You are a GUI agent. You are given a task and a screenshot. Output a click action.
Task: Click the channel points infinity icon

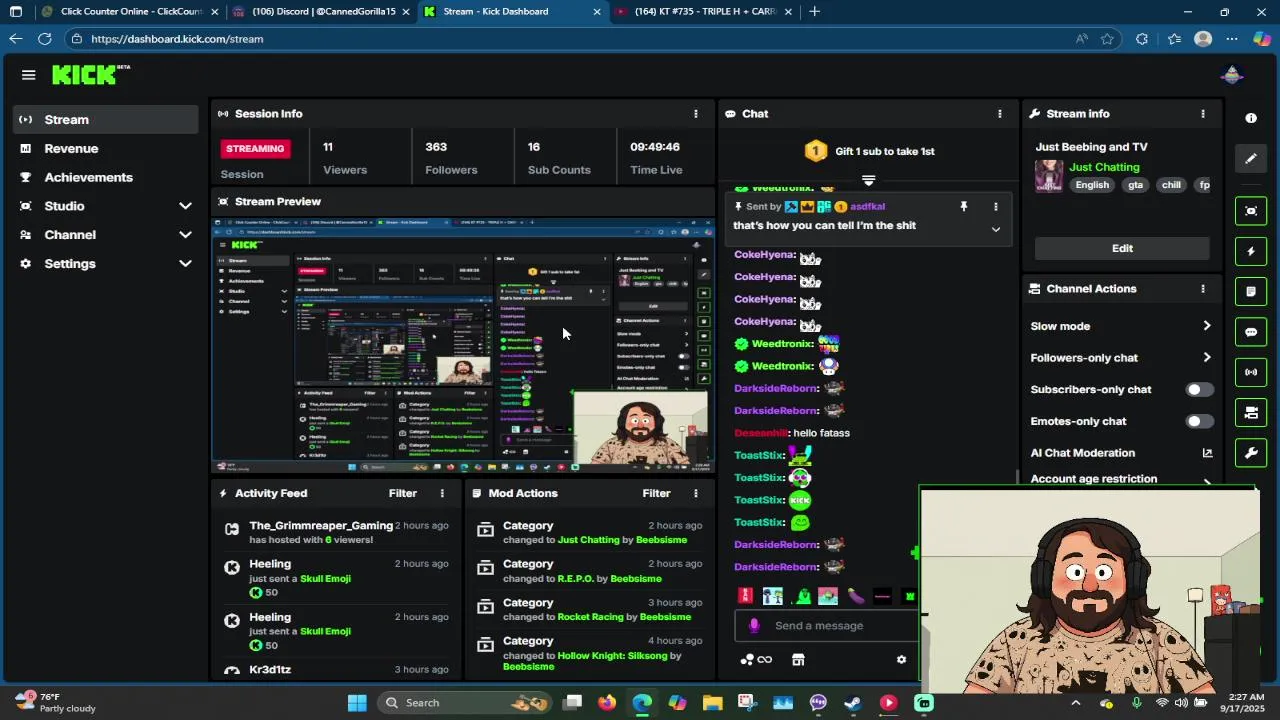click(x=756, y=660)
